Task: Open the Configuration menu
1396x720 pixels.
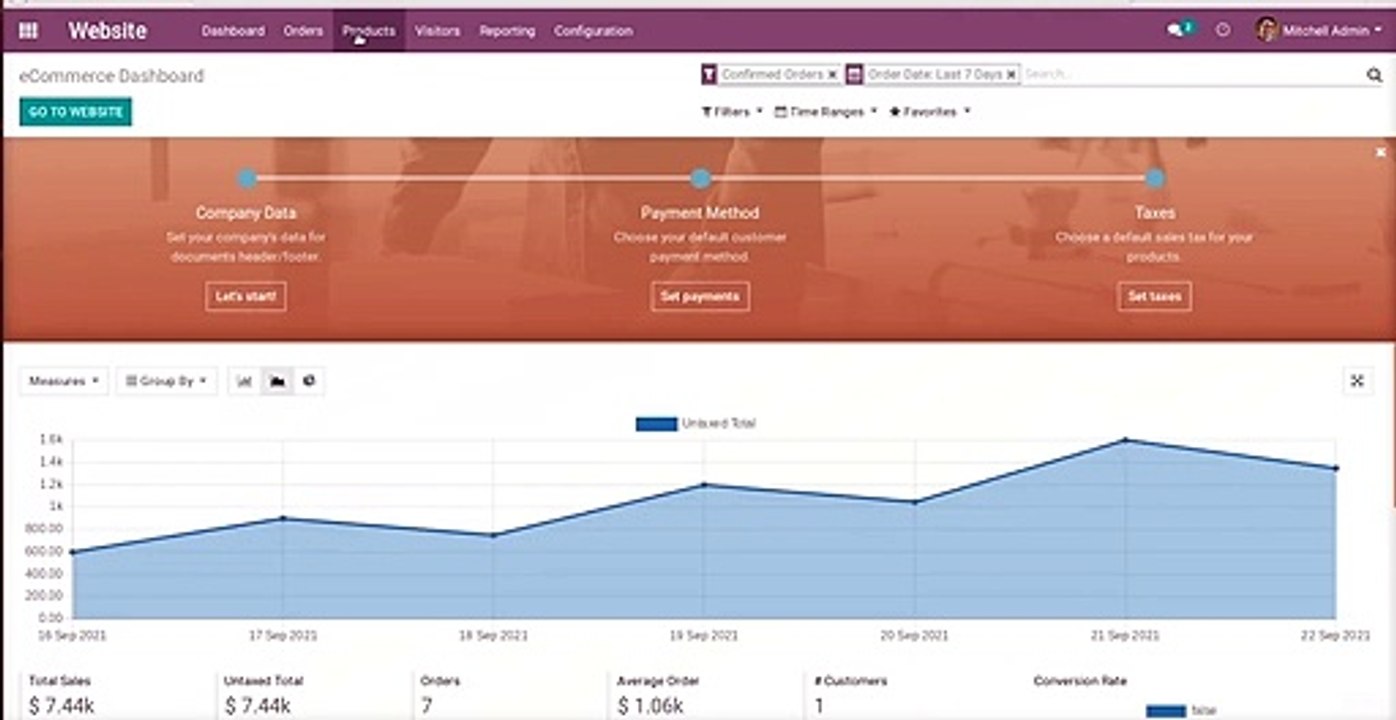Action: [593, 31]
